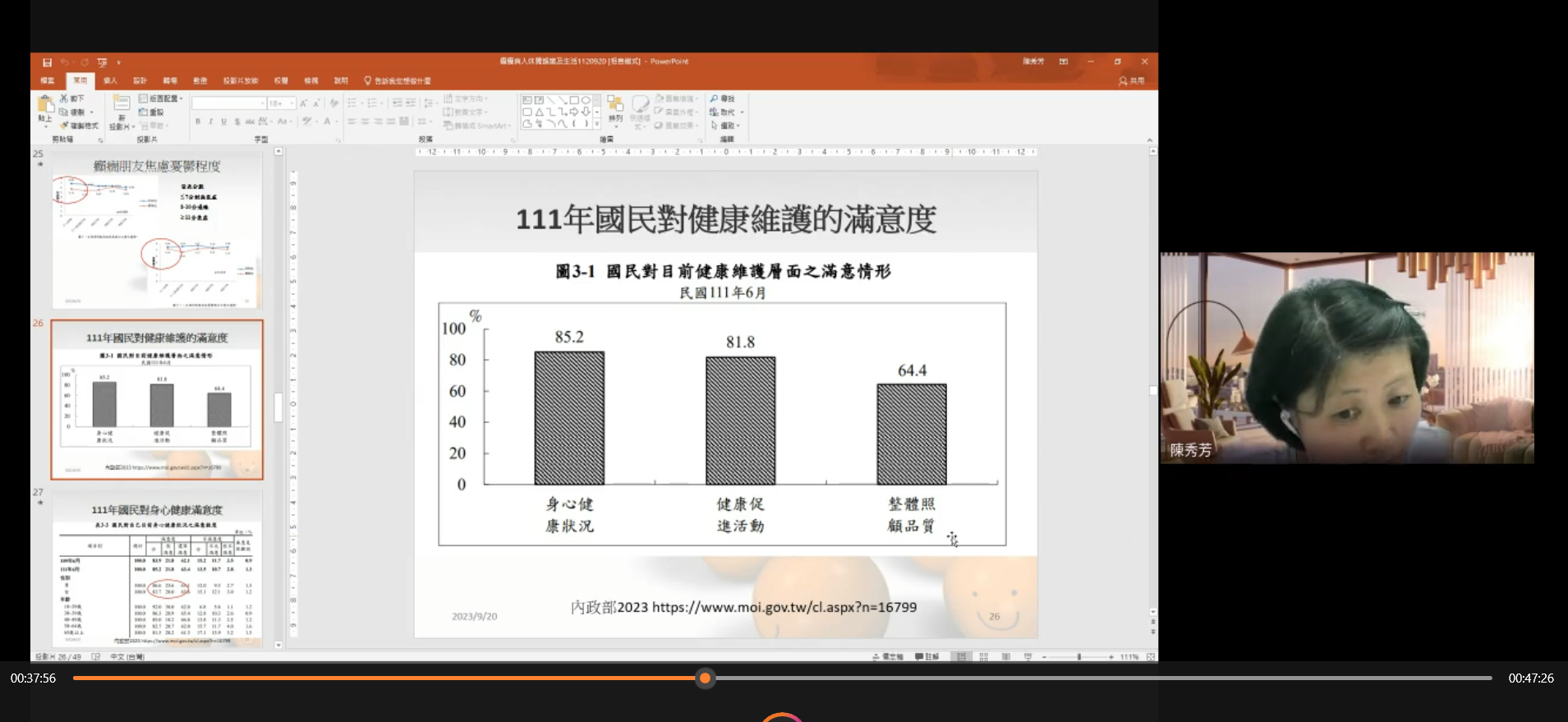Click the video progress bar scrubber

[705, 678]
